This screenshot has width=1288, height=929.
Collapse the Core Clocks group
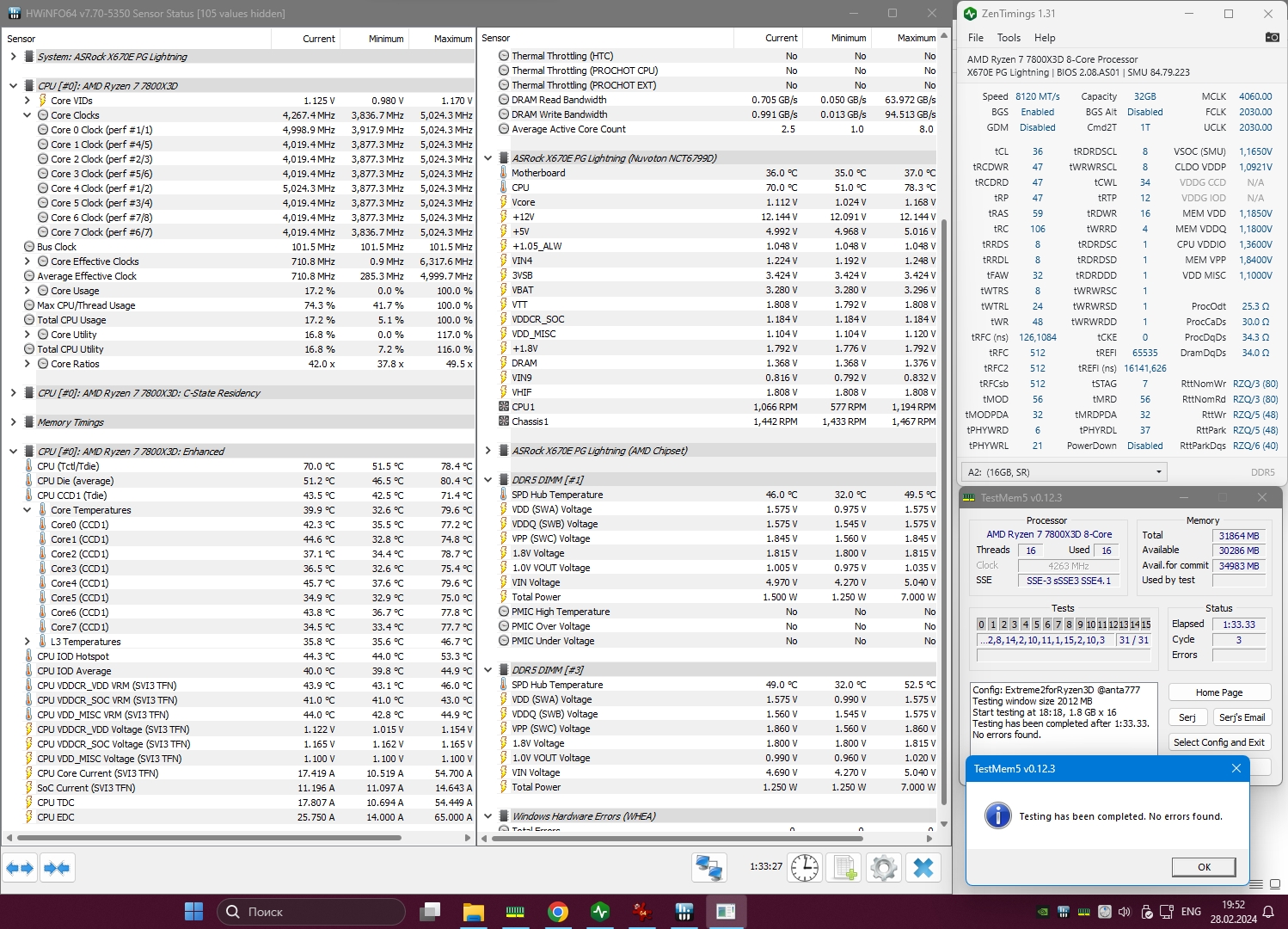point(27,115)
